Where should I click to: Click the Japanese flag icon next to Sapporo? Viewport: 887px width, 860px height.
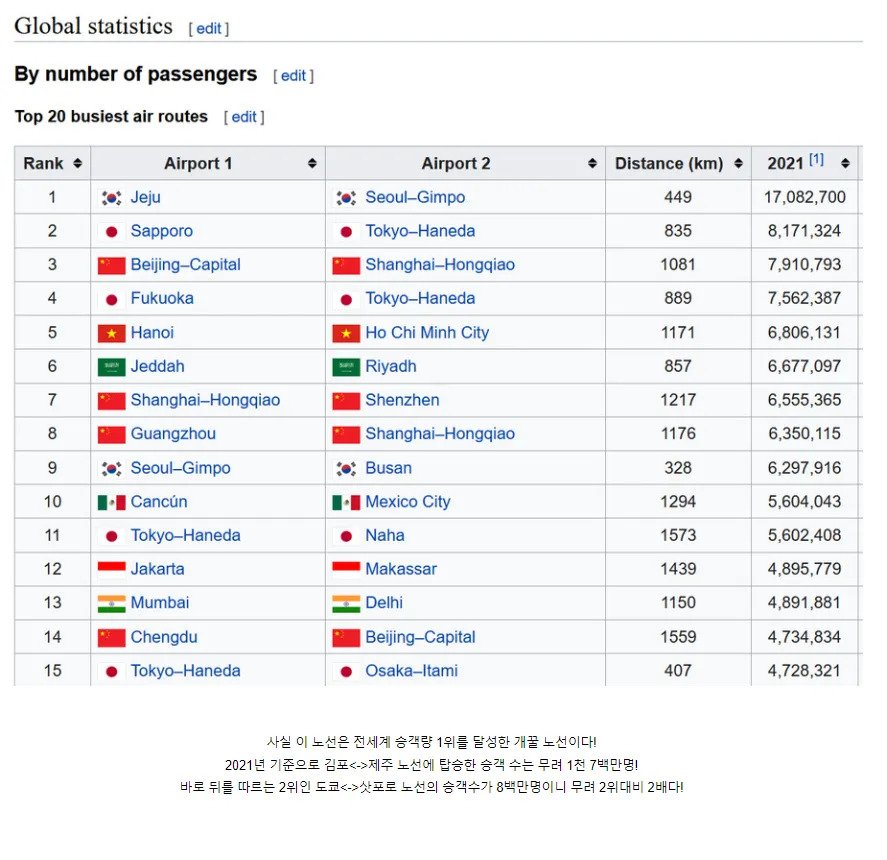pyautogui.click(x=110, y=231)
